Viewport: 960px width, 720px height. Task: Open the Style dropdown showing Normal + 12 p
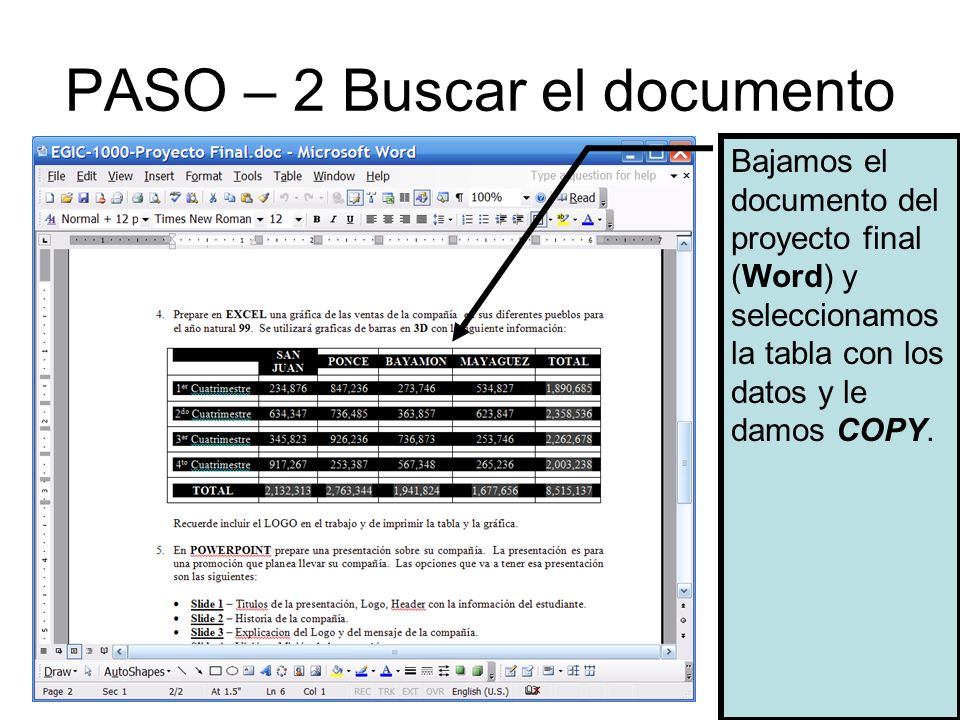146,219
